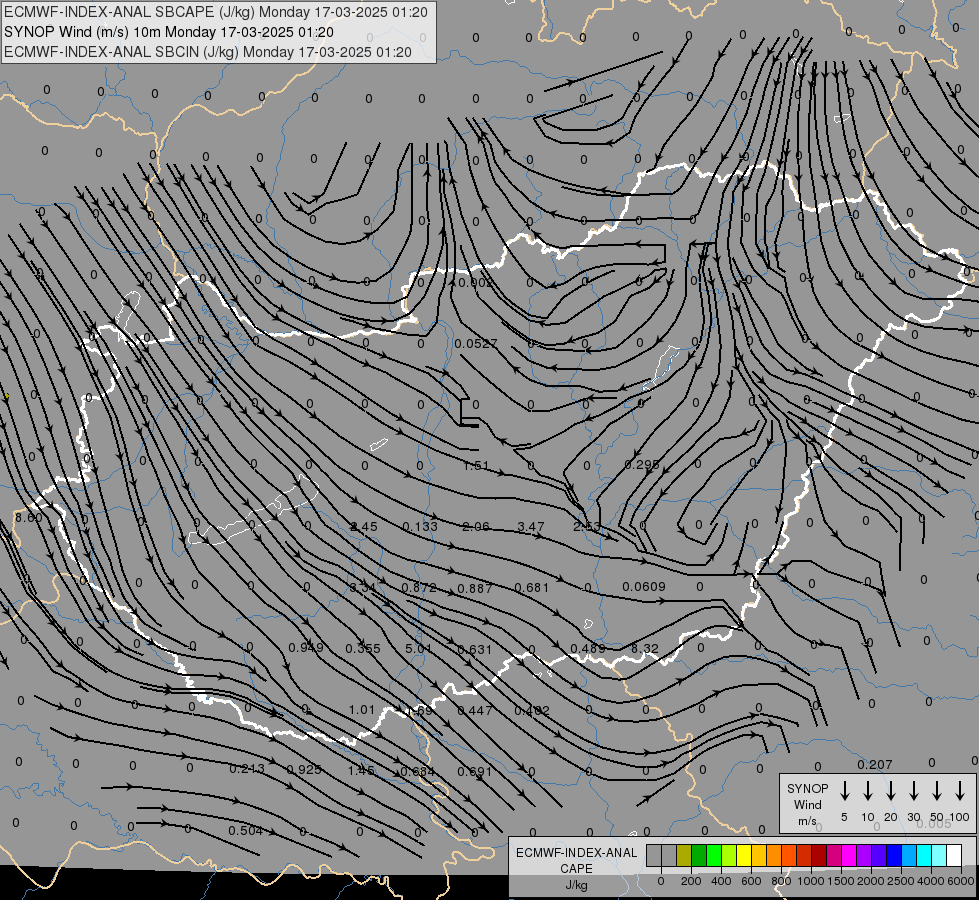The width and height of the screenshot is (979, 900).
Task: Select the 6000 tick on CAPE scale
Action: [x=960, y=881]
